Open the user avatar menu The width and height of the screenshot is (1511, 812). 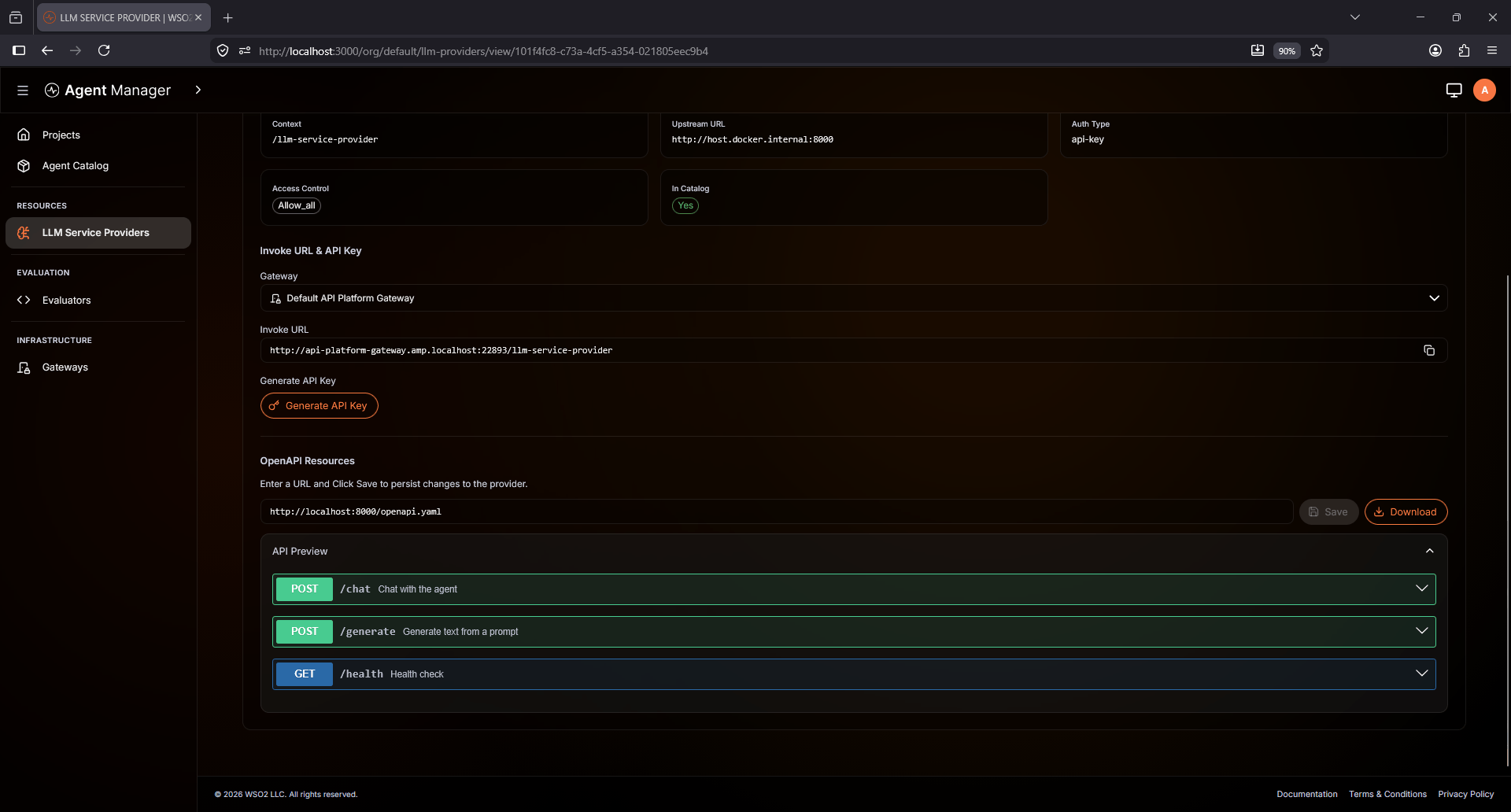pyautogui.click(x=1484, y=90)
